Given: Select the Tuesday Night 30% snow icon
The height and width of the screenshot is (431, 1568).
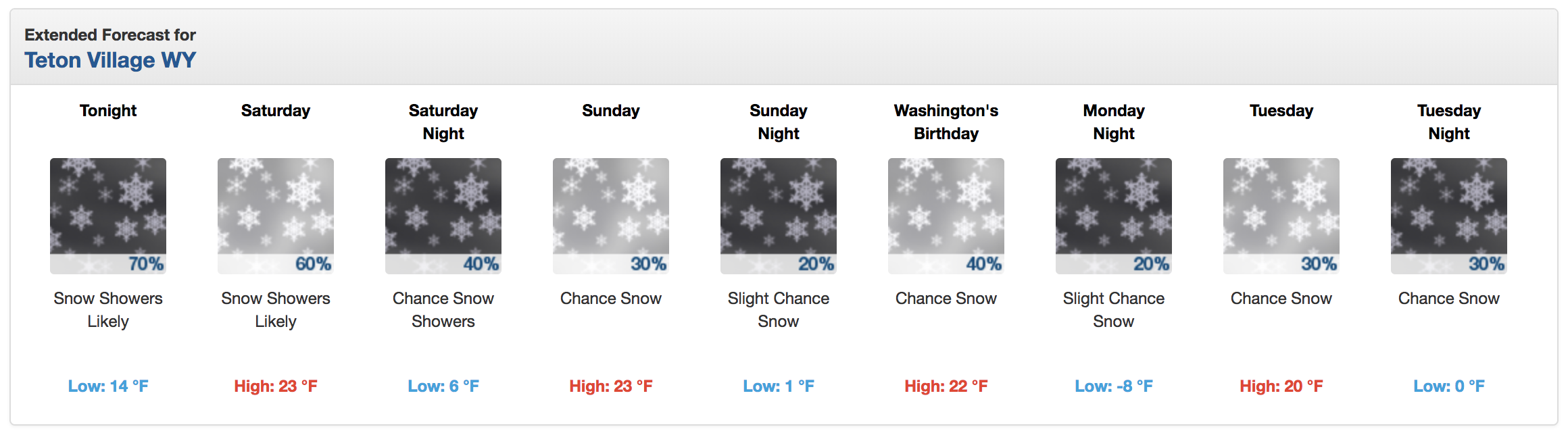Looking at the screenshot, I should [x=1449, y=216].
